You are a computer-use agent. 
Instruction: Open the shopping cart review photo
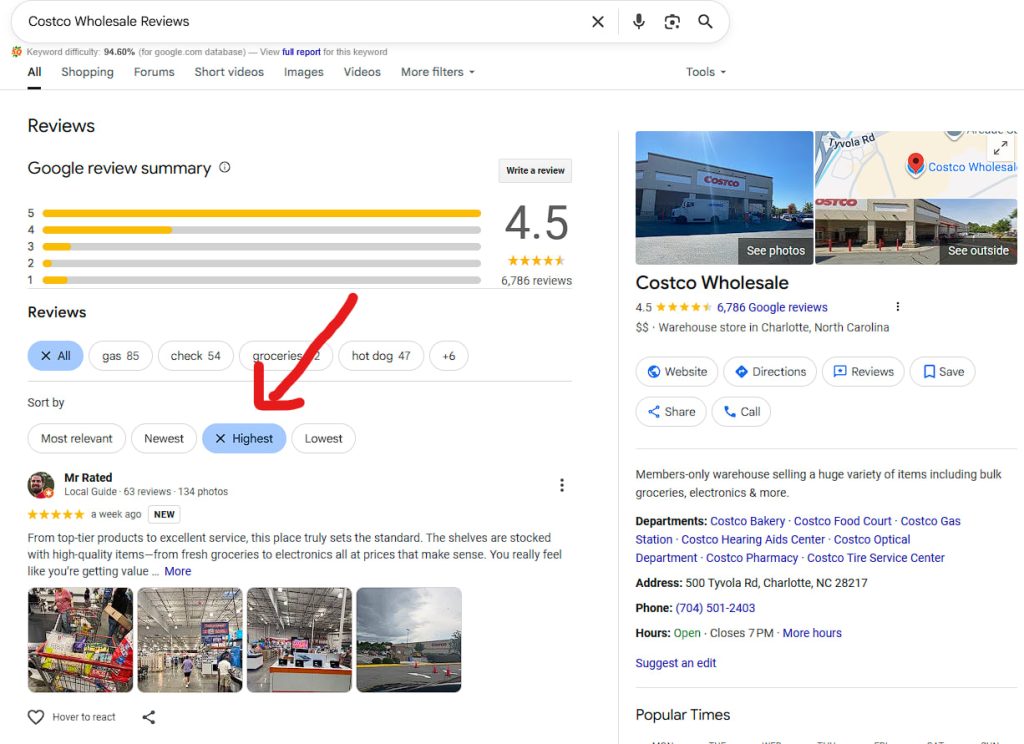pos(80,639)
